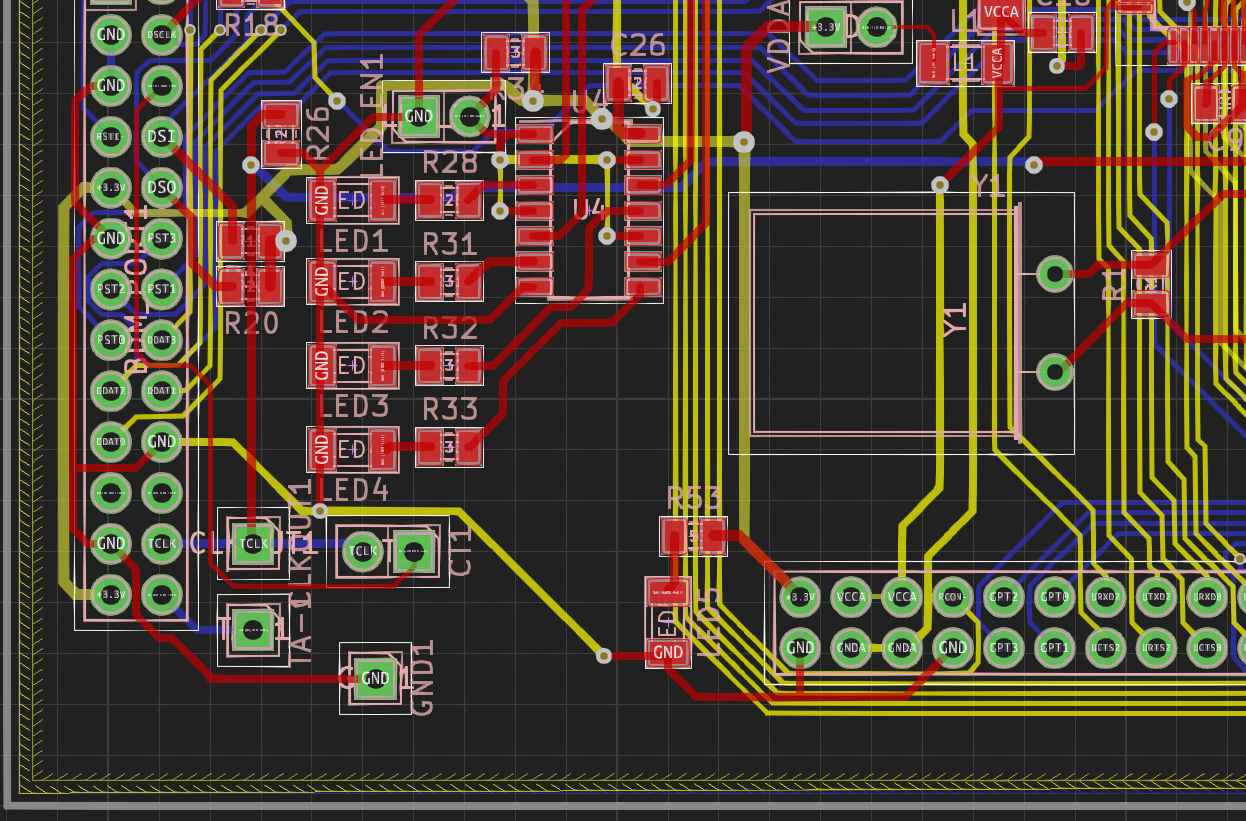The image size is (1246, 821).
Task: Select the lower round pad of crystal Y1
Action: point(1055,371)
